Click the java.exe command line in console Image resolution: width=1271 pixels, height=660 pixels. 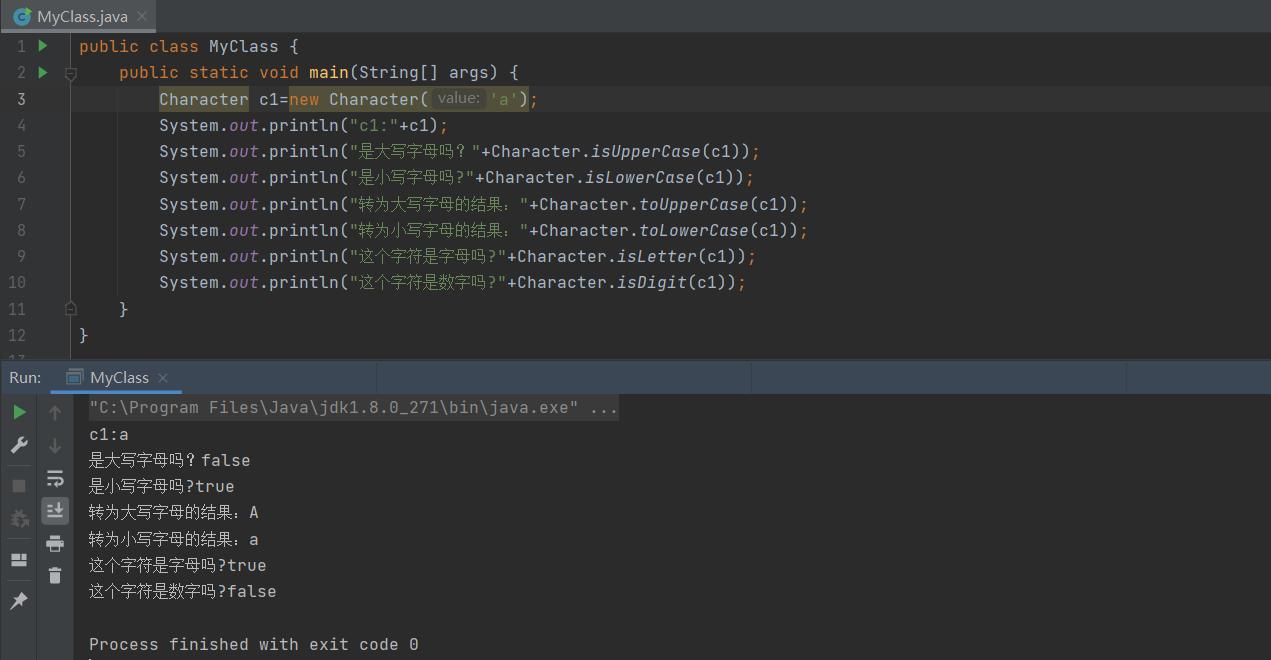pyautogui.click(x=354, y=408)
